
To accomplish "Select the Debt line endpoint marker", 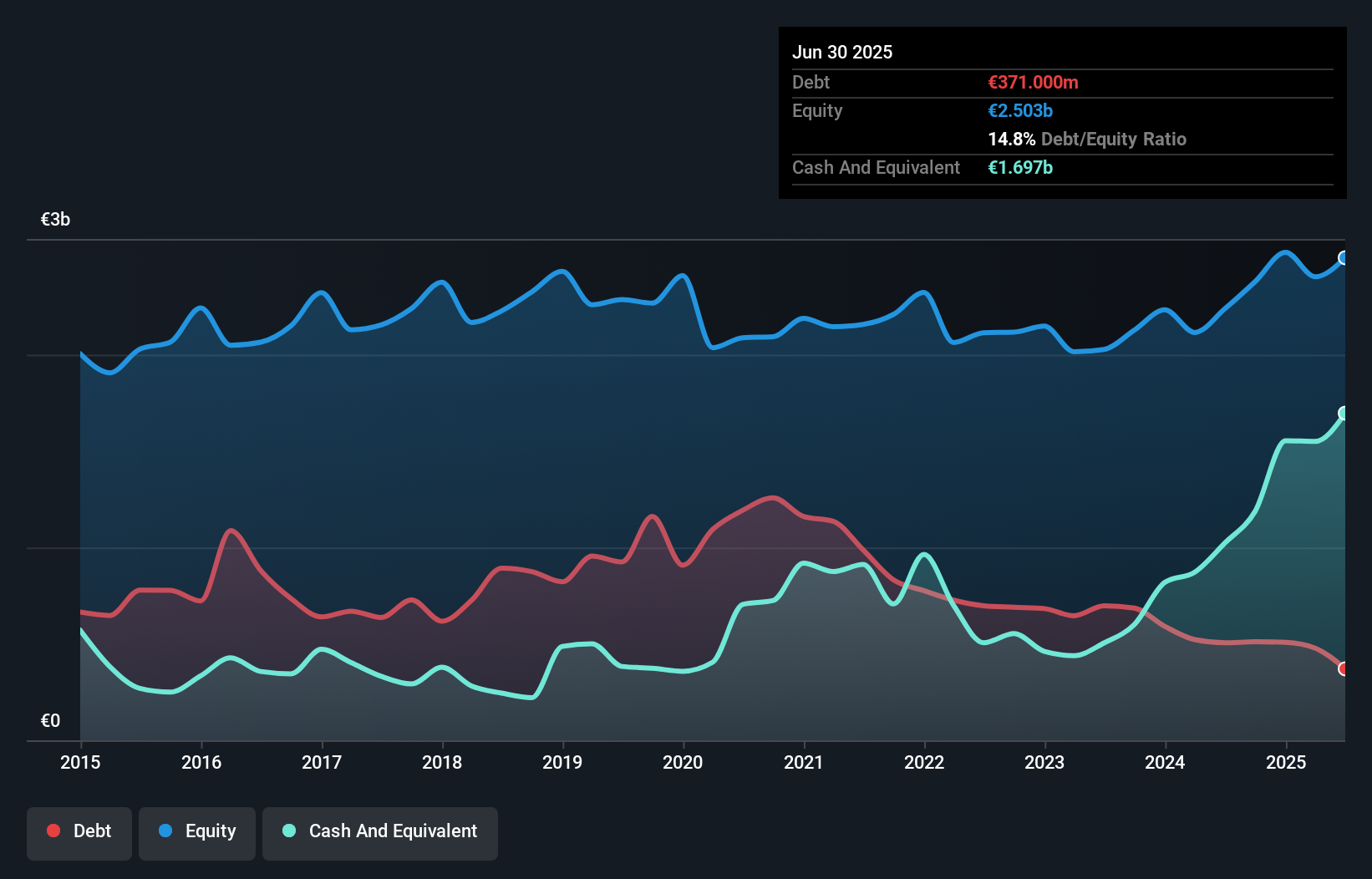I will coord(1343,668).
